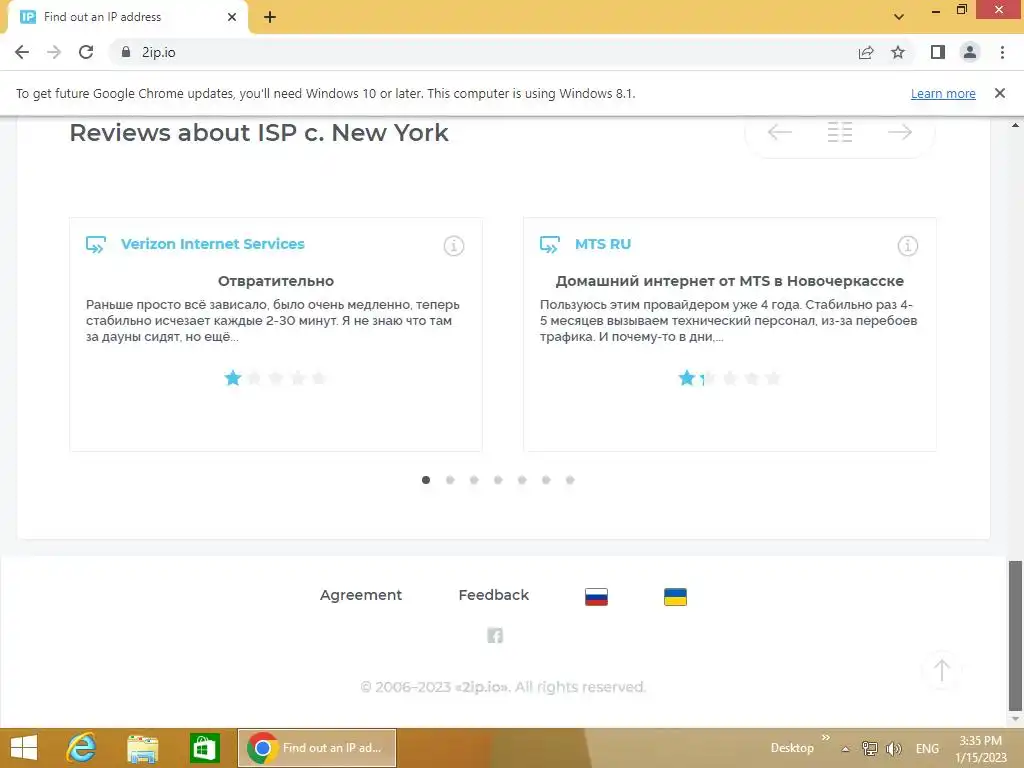Open a new tab with plus button
Screen dimensions: 1024x768
[270, 18]
